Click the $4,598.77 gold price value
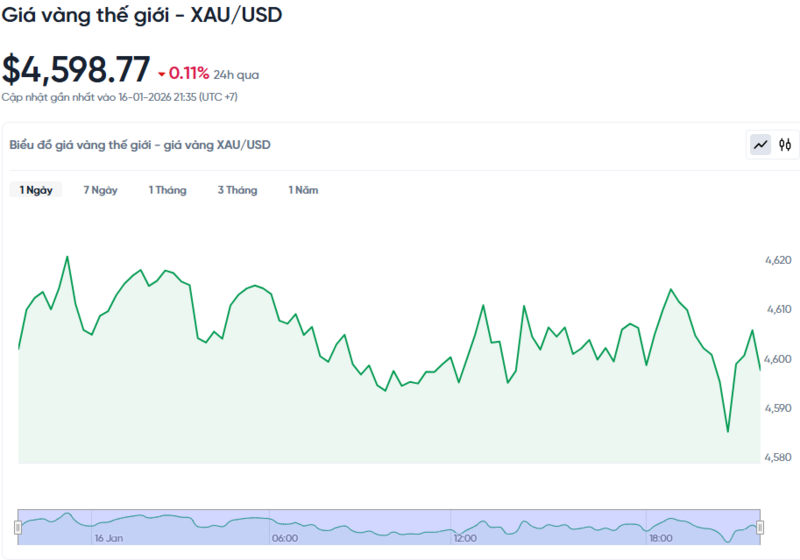Screen dimensions: 800x560 pos(76,70)
